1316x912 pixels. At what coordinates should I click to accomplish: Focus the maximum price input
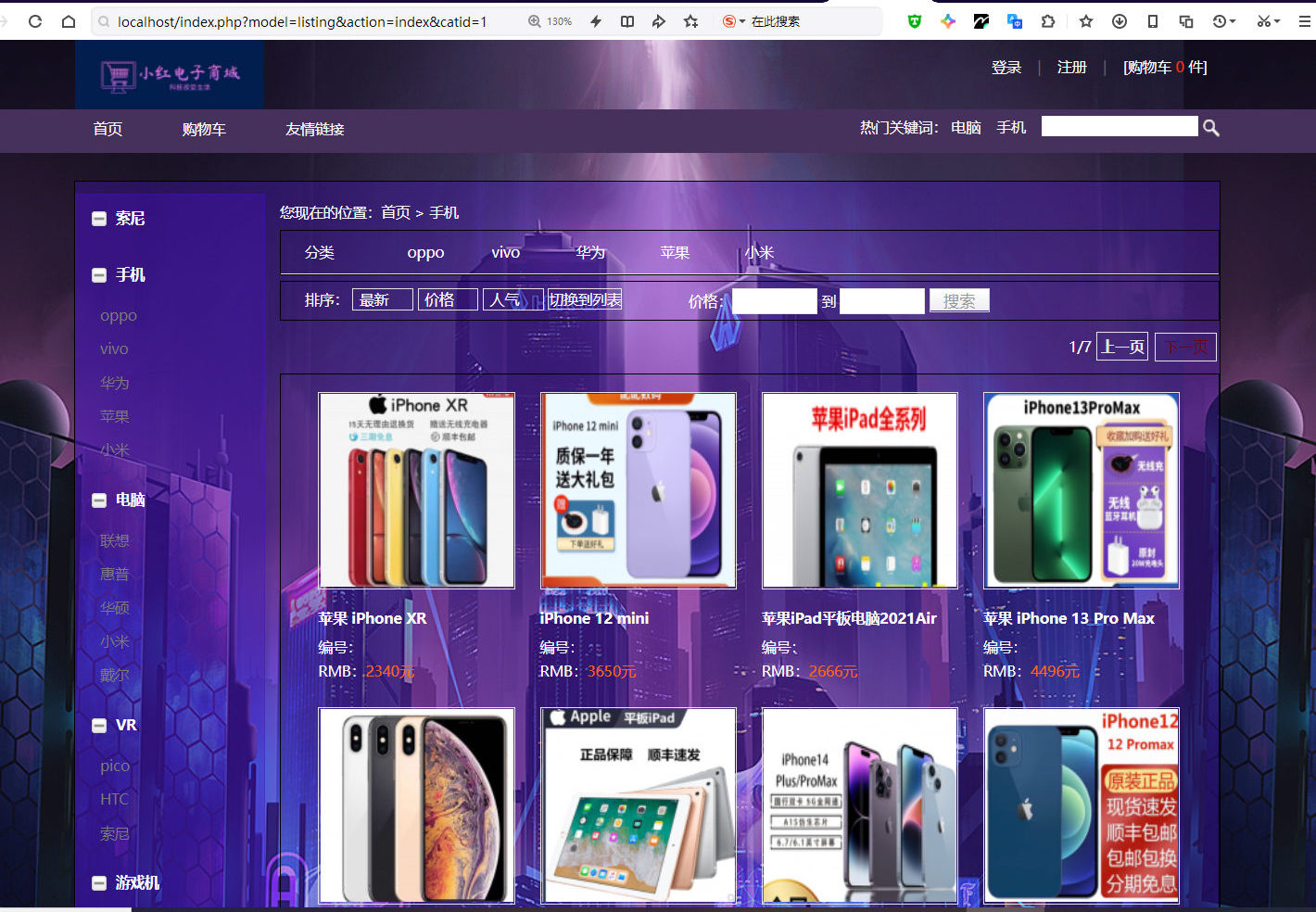click(x=882, y=300)
